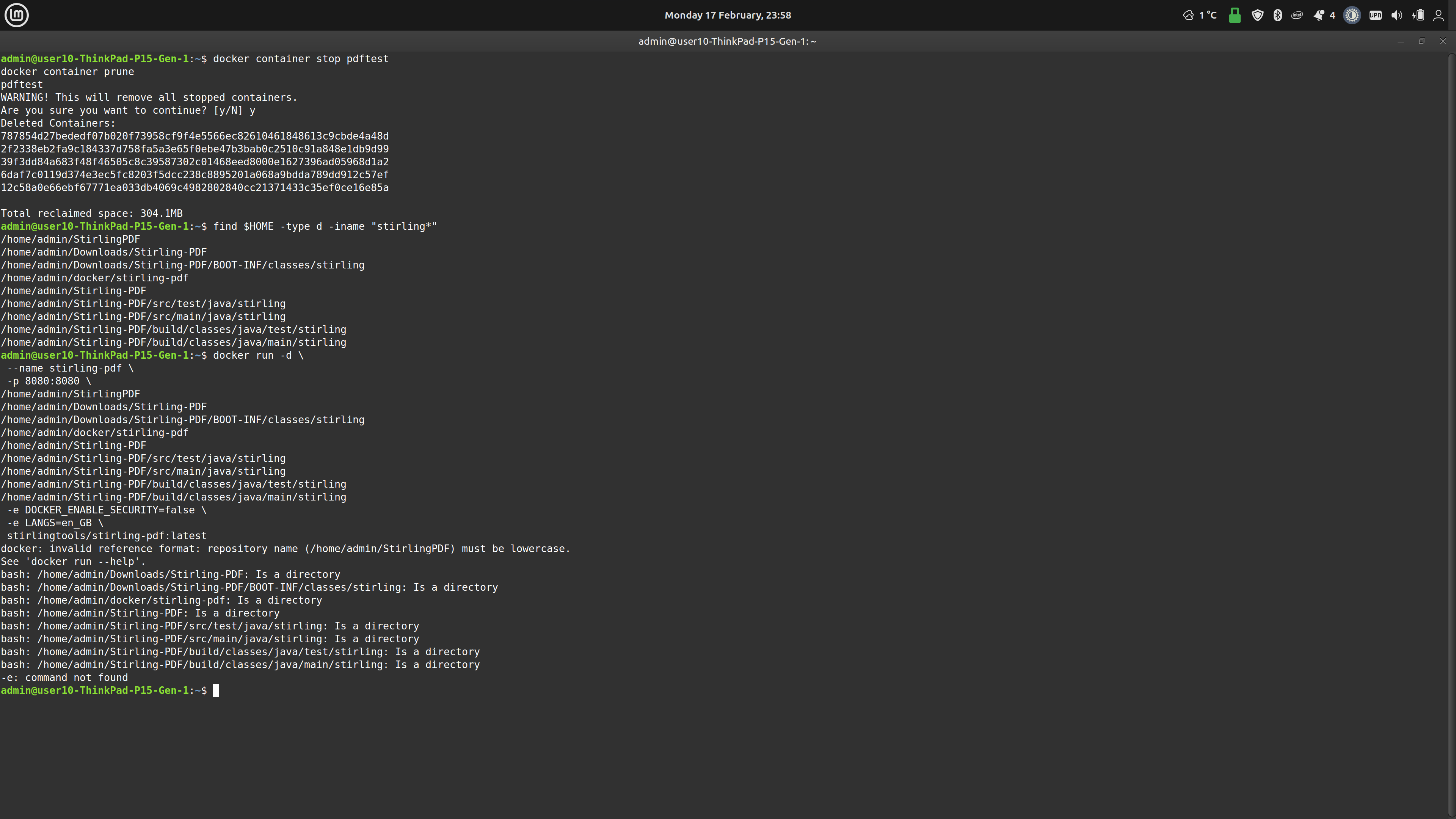Click container ID starting with 6daf7c0119
1456x819 pixels.
pos(195,175)
